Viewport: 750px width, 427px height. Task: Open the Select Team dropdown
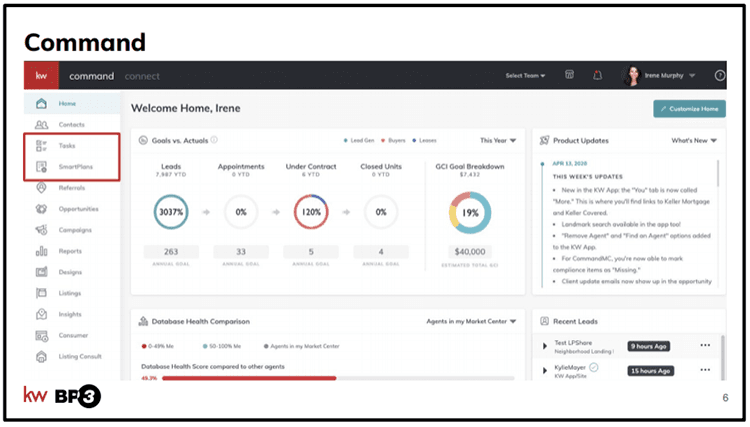point(525,76)
